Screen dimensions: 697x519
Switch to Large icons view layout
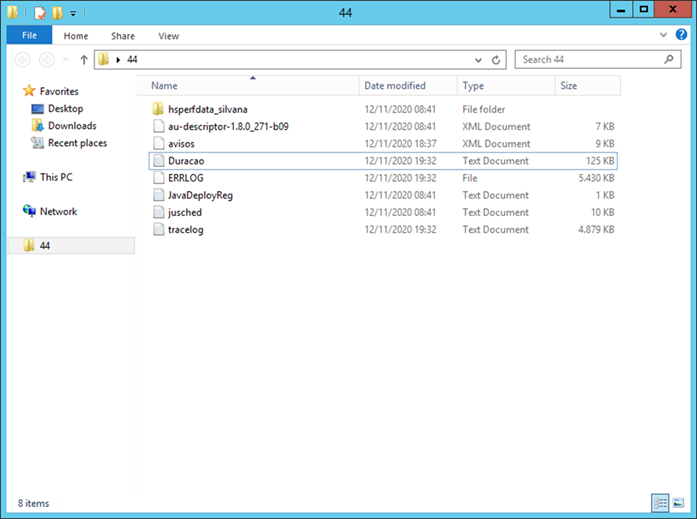coord(677,501)
